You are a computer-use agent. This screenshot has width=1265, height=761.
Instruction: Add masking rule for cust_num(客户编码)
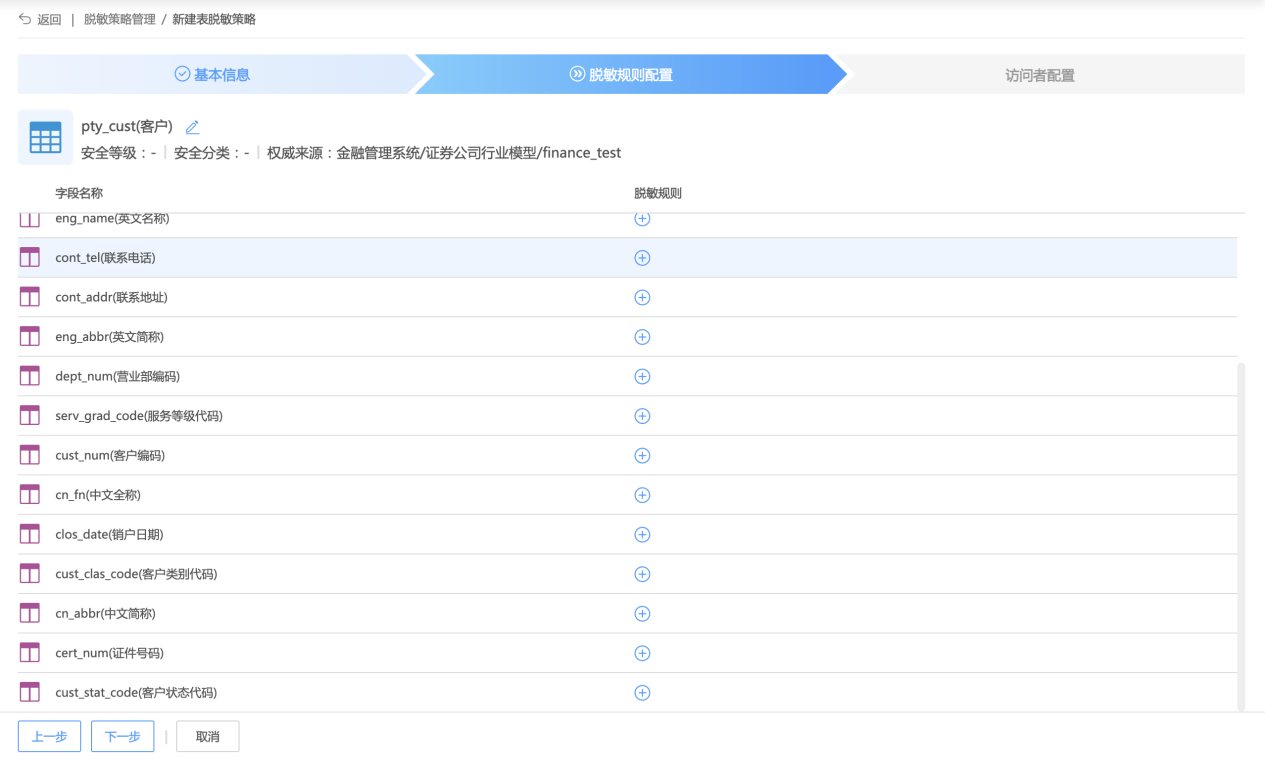(x=642, y=455)
